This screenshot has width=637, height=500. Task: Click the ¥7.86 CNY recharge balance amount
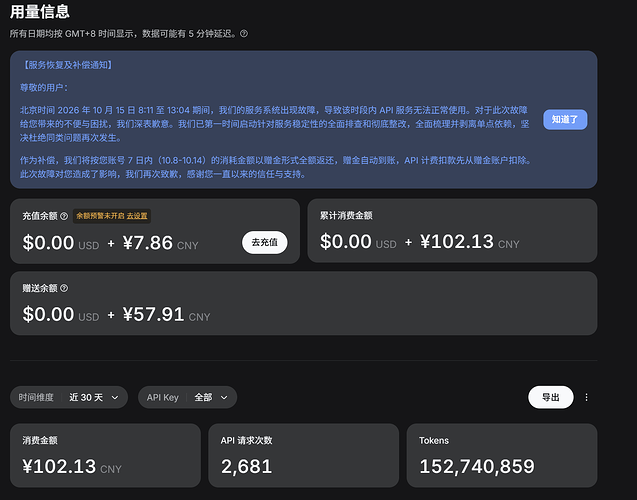pos(160,243)
